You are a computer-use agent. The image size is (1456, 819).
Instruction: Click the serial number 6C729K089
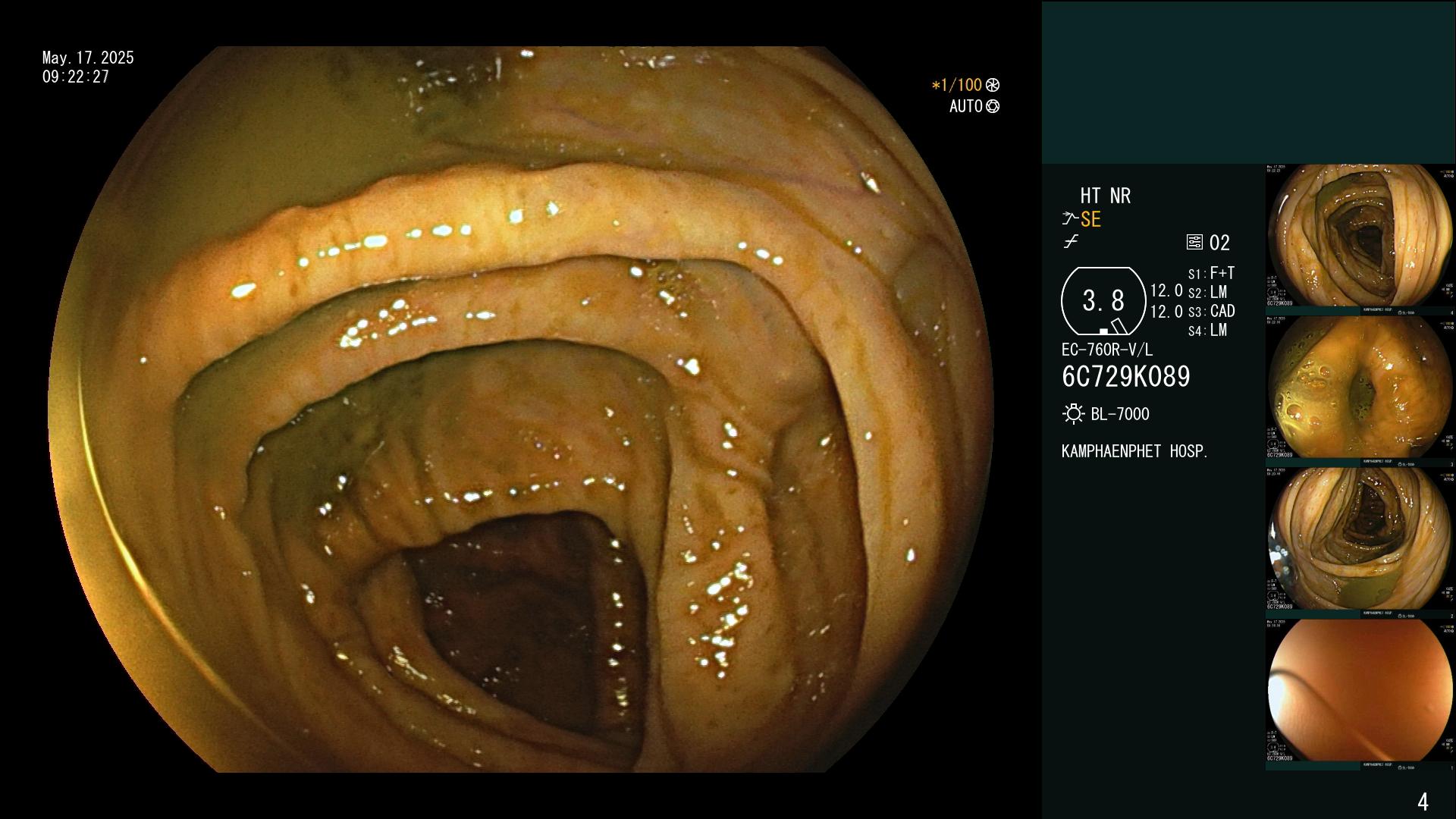pyautogui.click(x=1126, y=376)
